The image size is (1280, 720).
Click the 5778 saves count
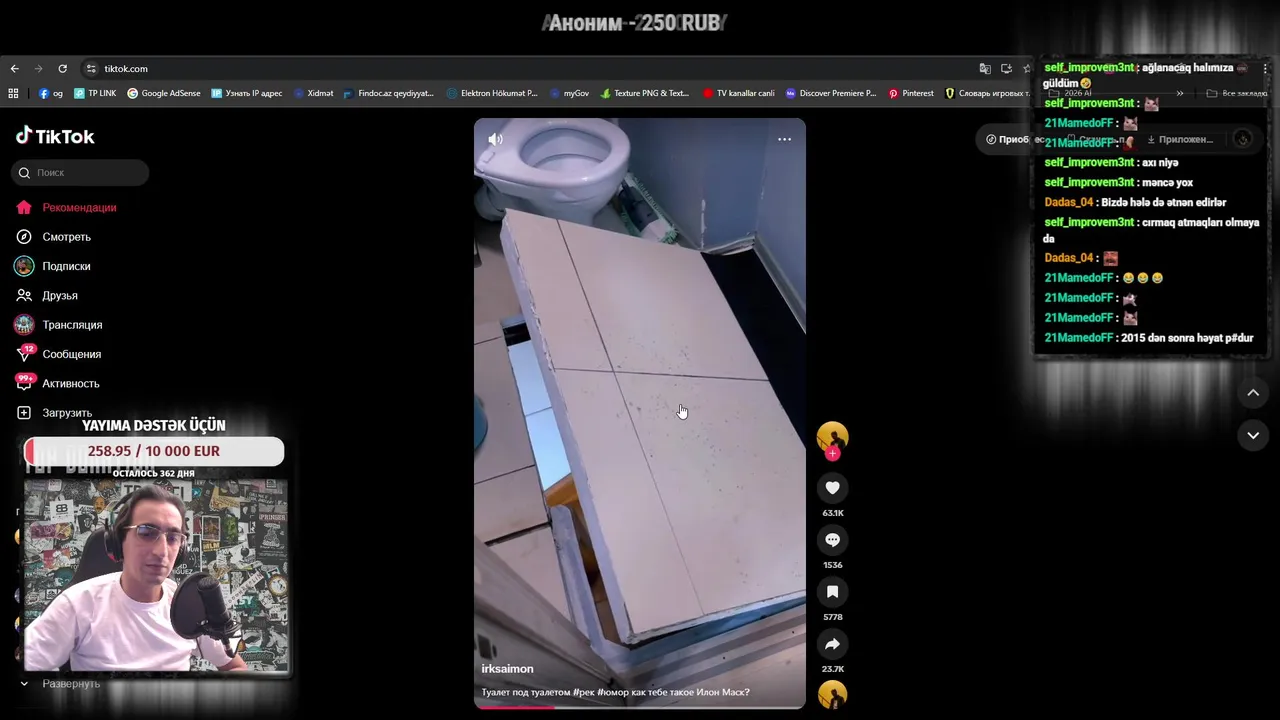[x=833, y=617]
